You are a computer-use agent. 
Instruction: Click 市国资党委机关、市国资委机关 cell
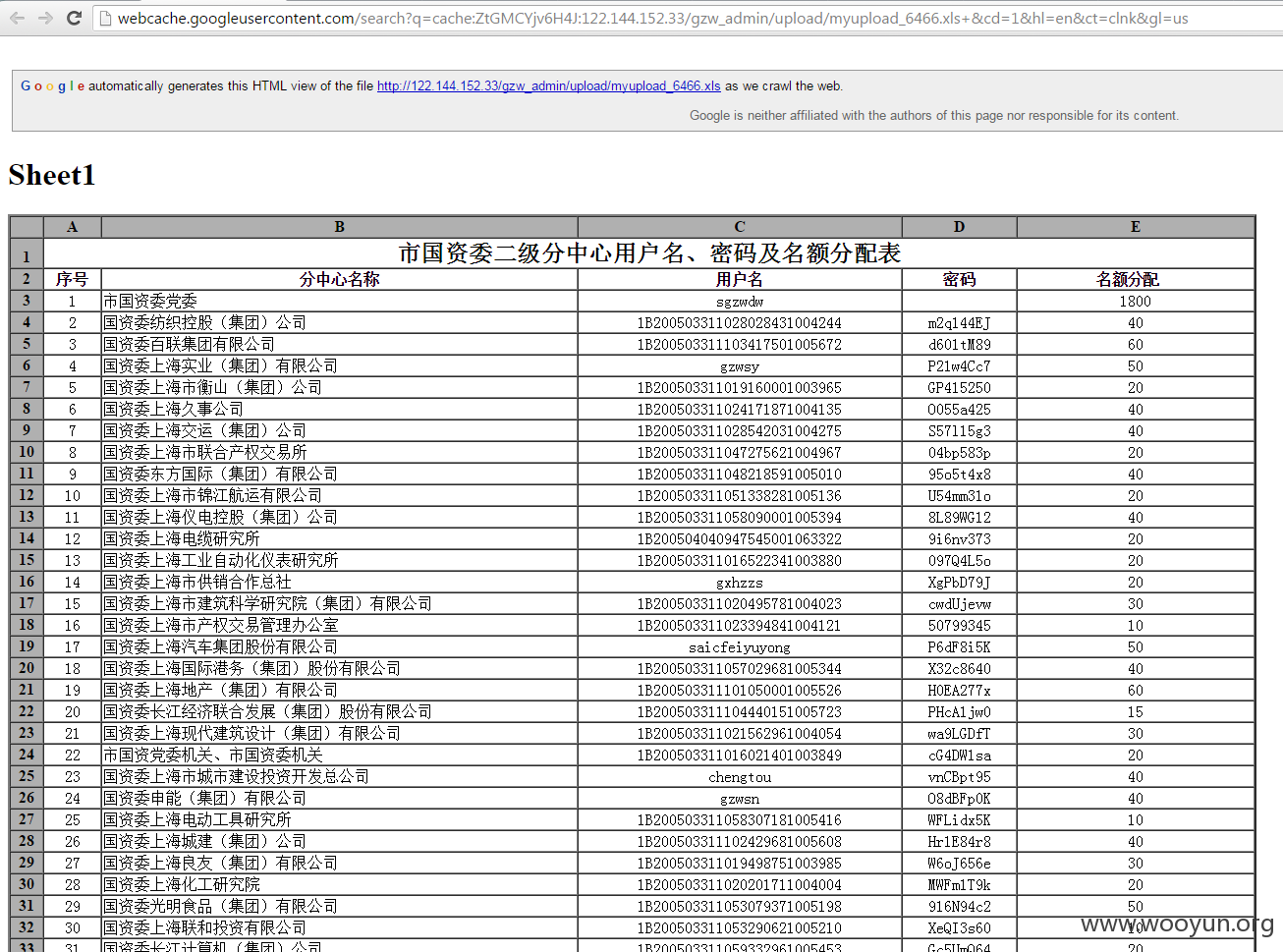coord(339,755)
